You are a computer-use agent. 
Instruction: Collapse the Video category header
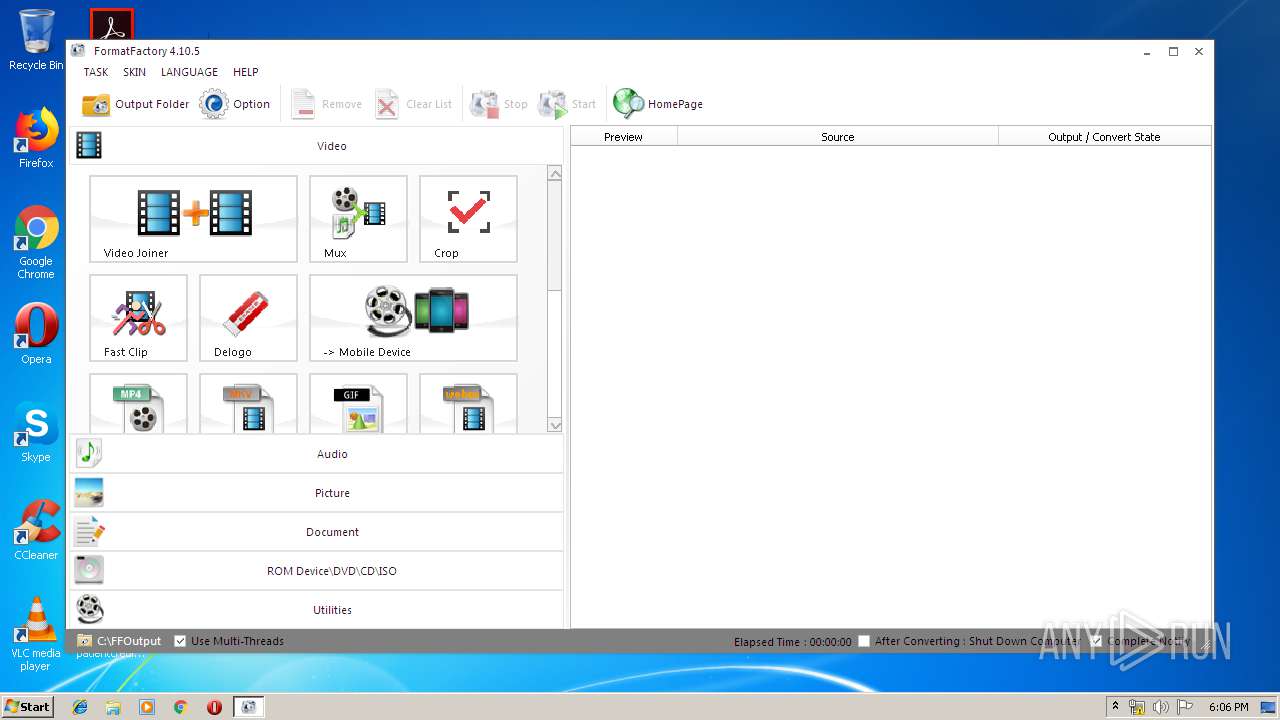pyautogui.click(x=317, y=146)
